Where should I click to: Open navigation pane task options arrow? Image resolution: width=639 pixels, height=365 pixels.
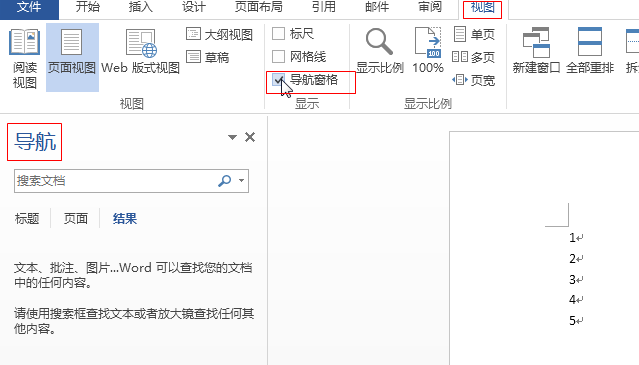(232, 137)
